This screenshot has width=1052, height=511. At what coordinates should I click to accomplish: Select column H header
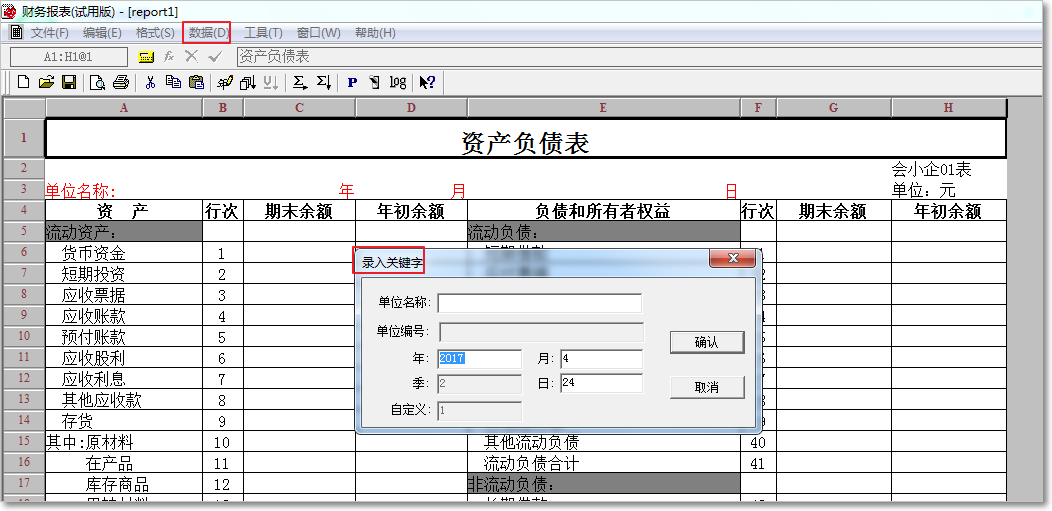[949, 108]
